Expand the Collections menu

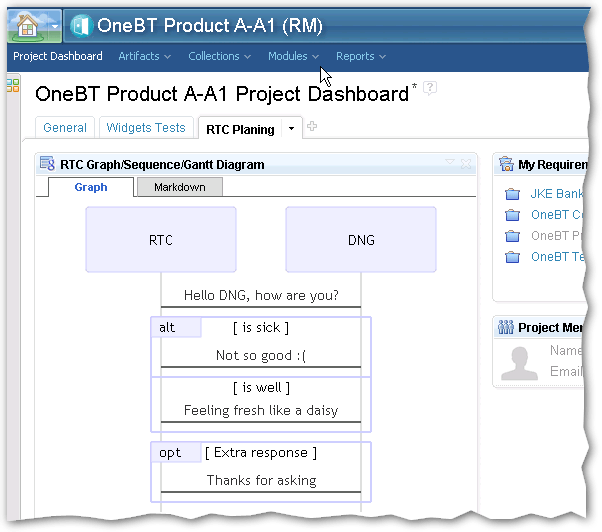coord(219,56)
